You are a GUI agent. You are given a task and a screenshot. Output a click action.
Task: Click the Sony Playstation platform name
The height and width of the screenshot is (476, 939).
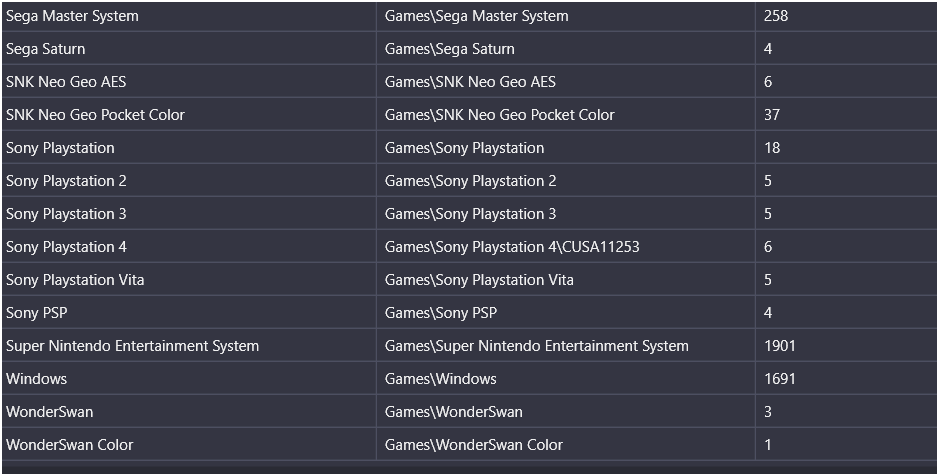[x=60, y=148]
